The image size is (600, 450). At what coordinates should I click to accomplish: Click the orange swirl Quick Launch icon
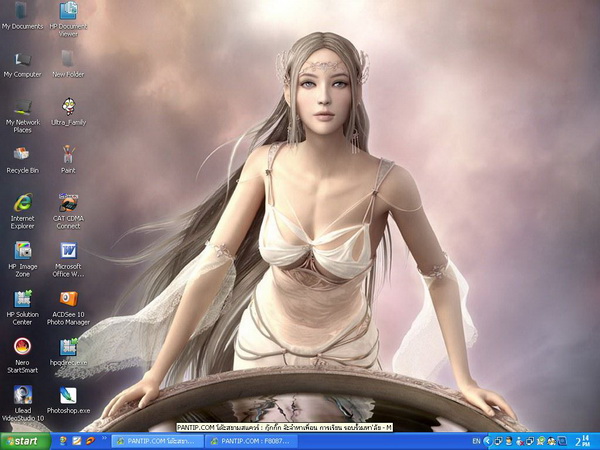[x=90, y=441]
